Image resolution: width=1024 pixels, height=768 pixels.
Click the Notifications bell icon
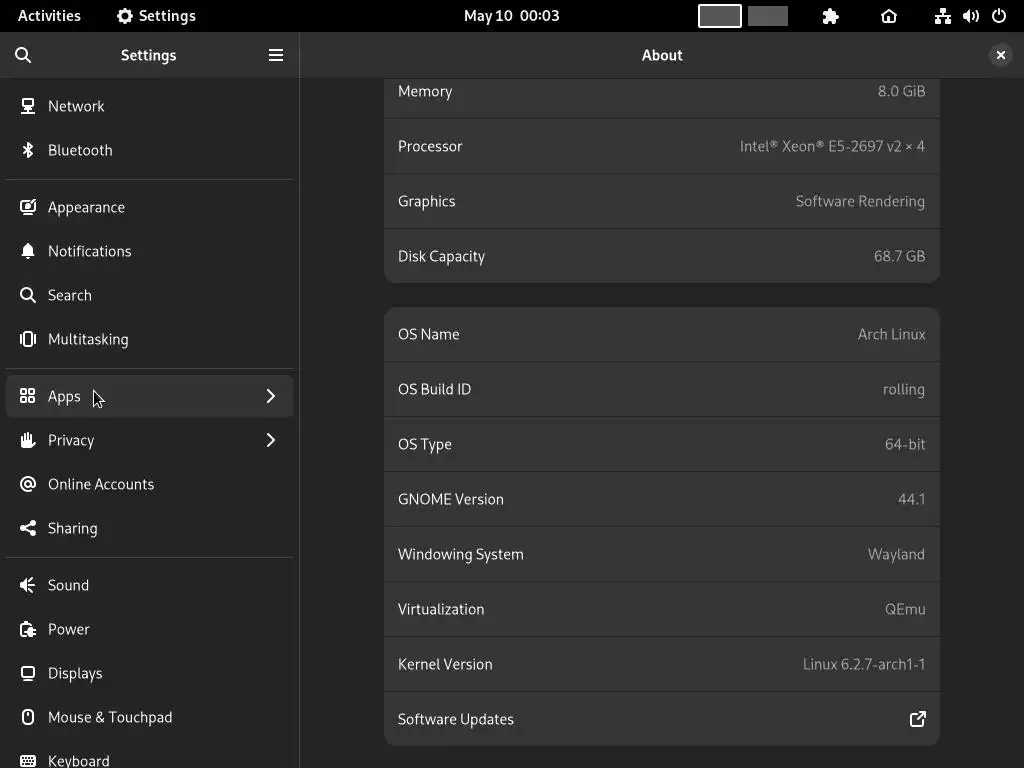[27, 251]
